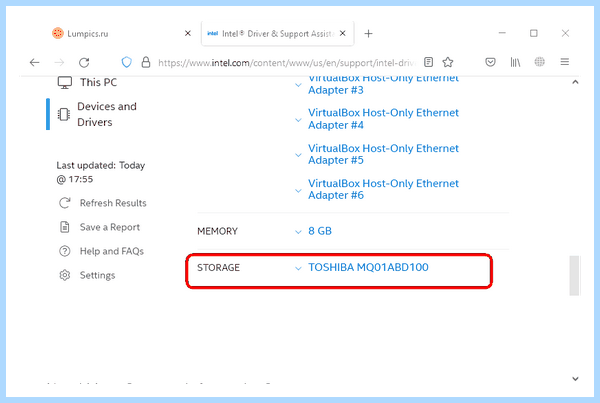The width and height of the screenshot is (600, 403).
Task: Click the 8 GB memory link
Action: 320,231
